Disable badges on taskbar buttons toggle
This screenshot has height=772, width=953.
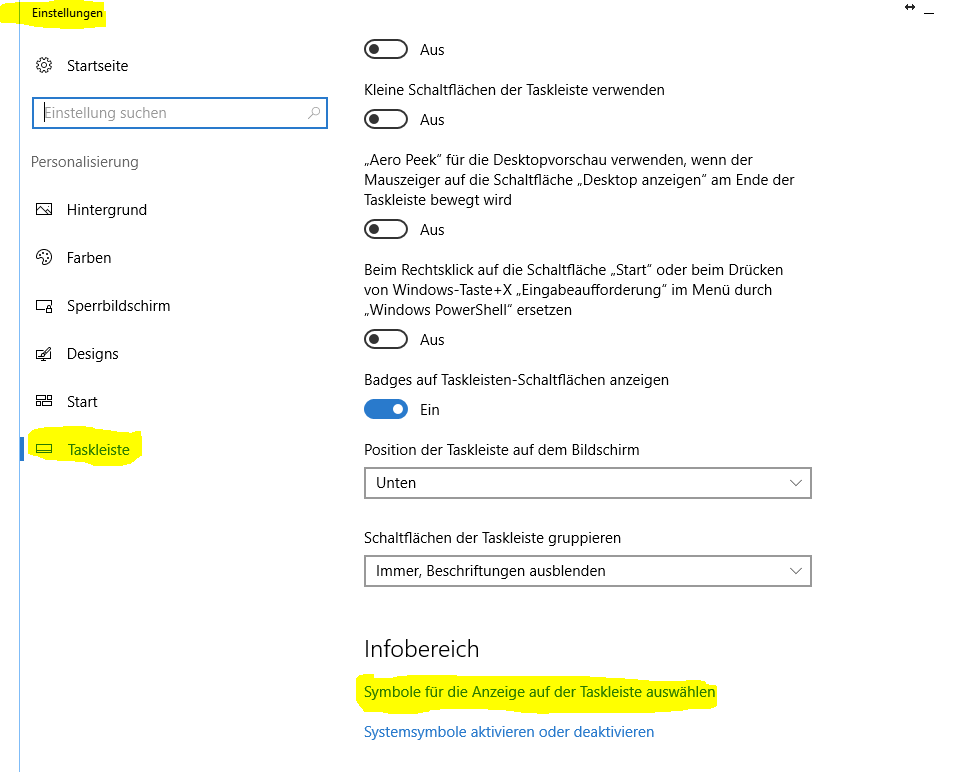tap(386, 409)
